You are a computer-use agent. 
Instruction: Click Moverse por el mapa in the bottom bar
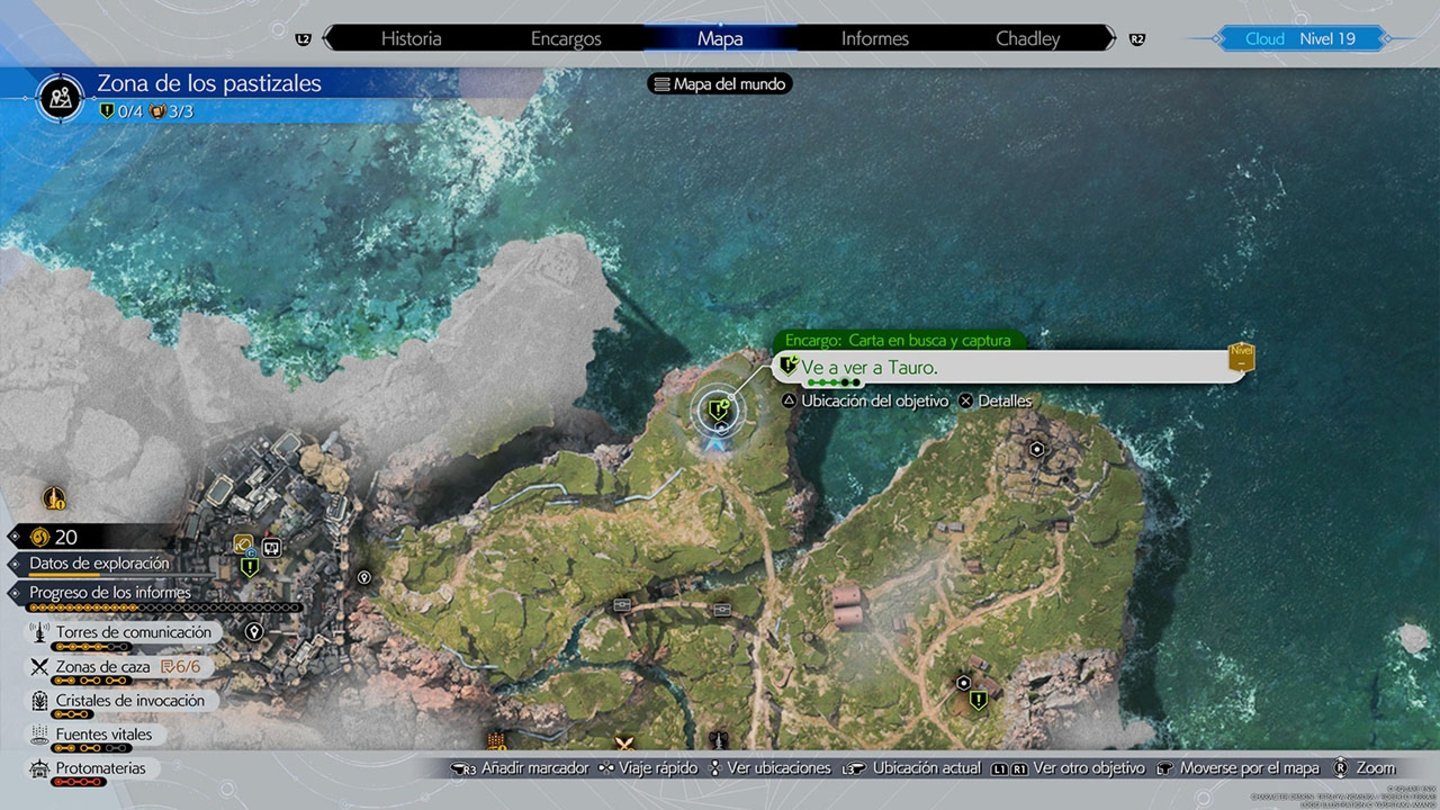point(1239,768)
